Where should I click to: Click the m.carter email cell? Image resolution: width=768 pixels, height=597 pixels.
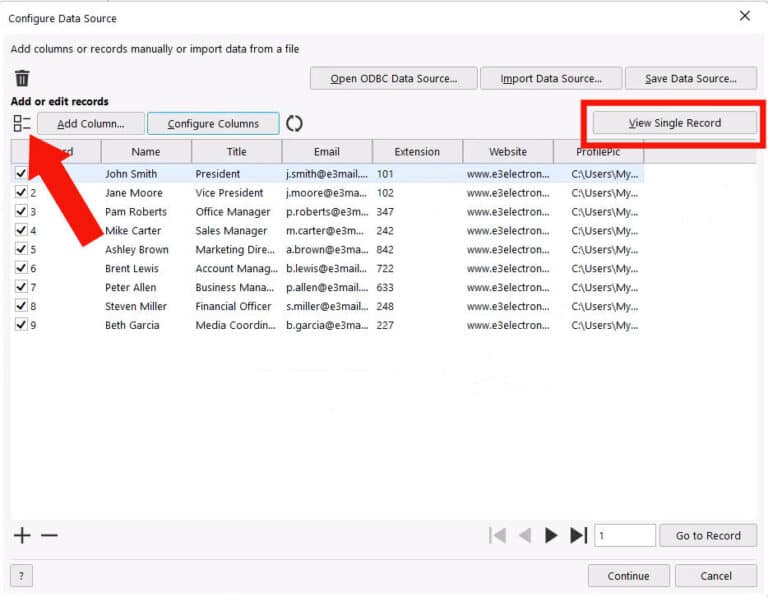click(327, 230)
